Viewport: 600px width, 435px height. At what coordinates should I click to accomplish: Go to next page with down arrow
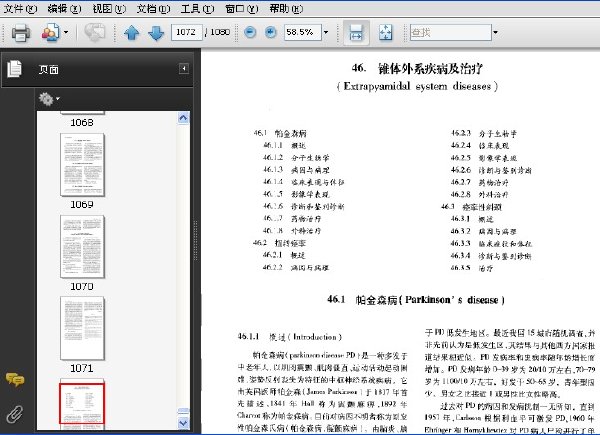tap(156, 33)
